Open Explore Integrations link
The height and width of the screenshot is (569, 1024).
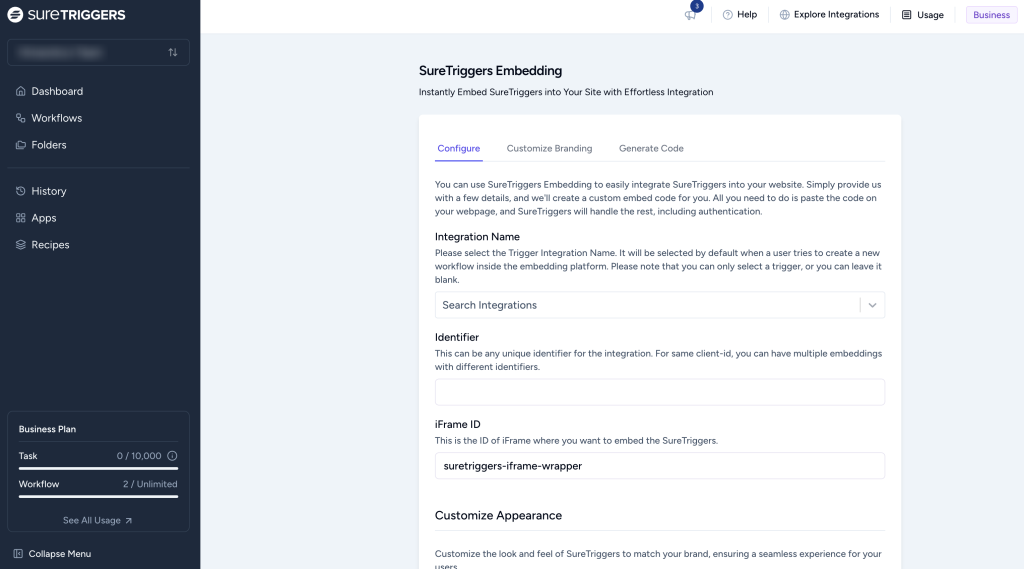(x=829, y=15)
